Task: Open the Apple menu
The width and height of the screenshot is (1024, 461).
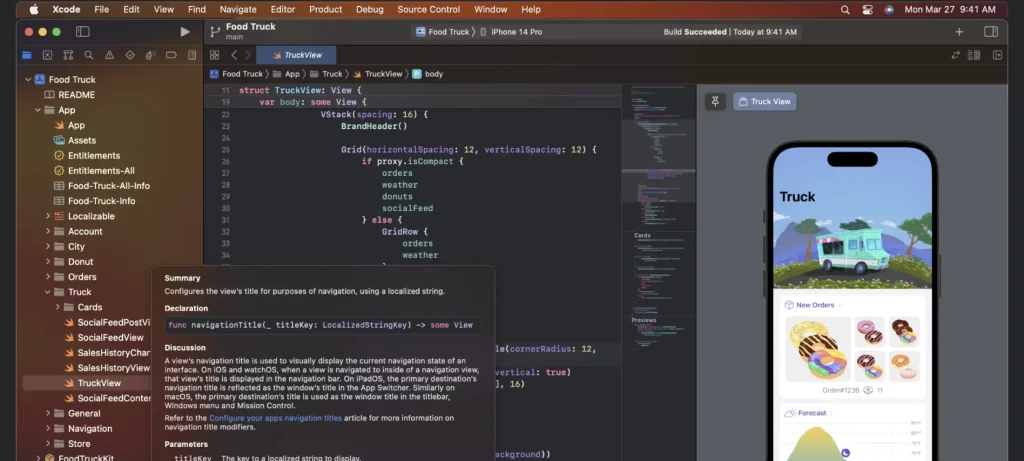Action: (34, 9)
